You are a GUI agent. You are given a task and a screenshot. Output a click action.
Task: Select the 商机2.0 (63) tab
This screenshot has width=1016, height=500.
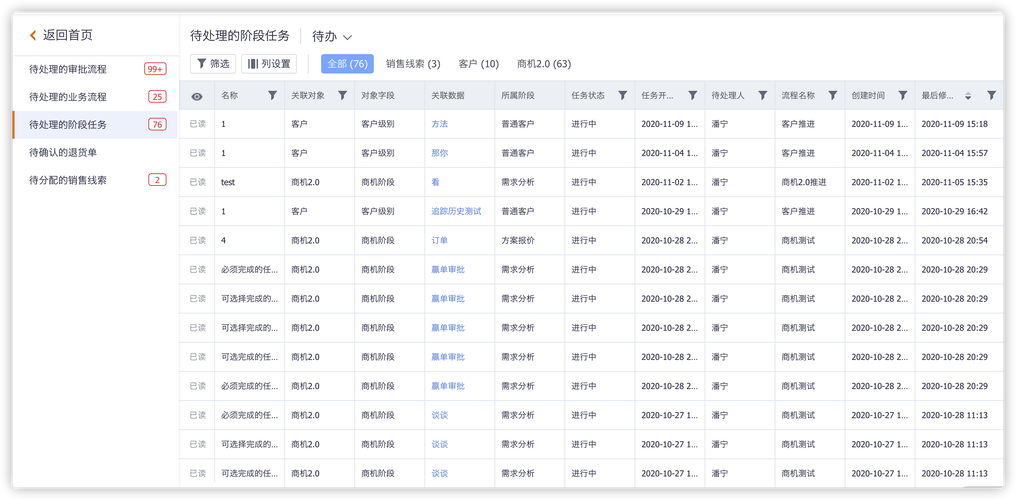click(544, 64)
